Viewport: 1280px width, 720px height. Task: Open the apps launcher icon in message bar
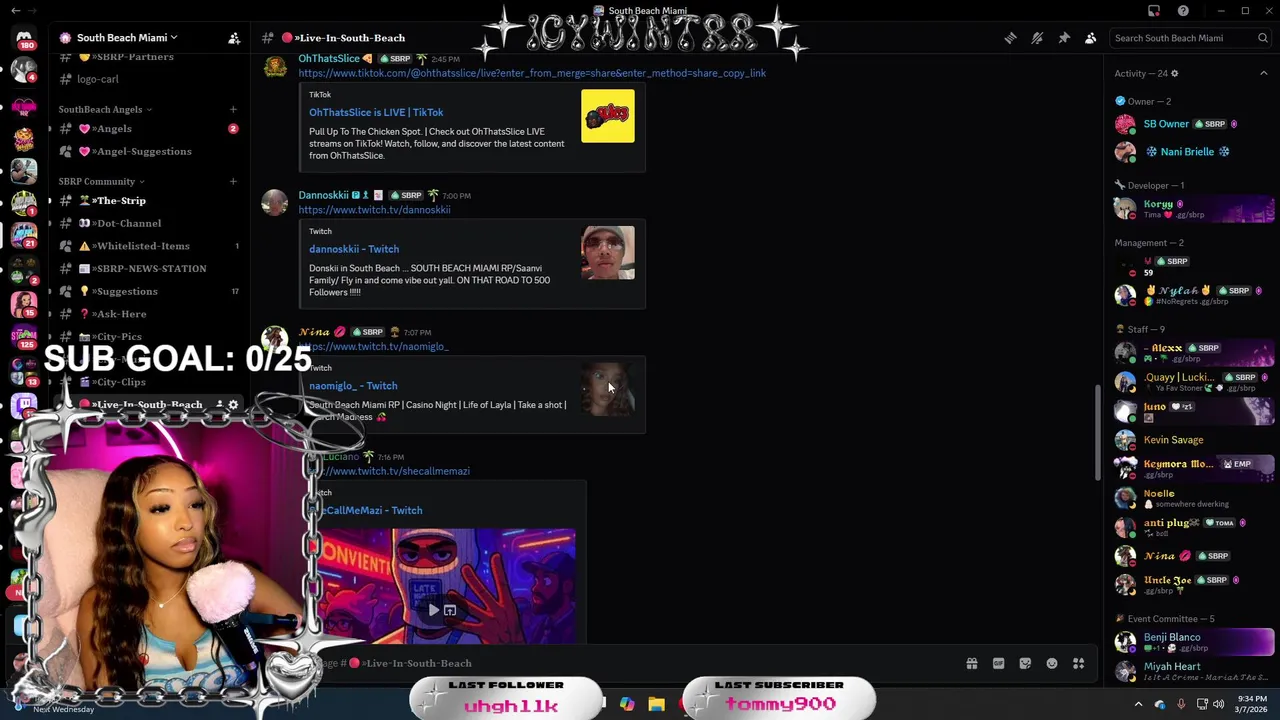coord(1078,663)
